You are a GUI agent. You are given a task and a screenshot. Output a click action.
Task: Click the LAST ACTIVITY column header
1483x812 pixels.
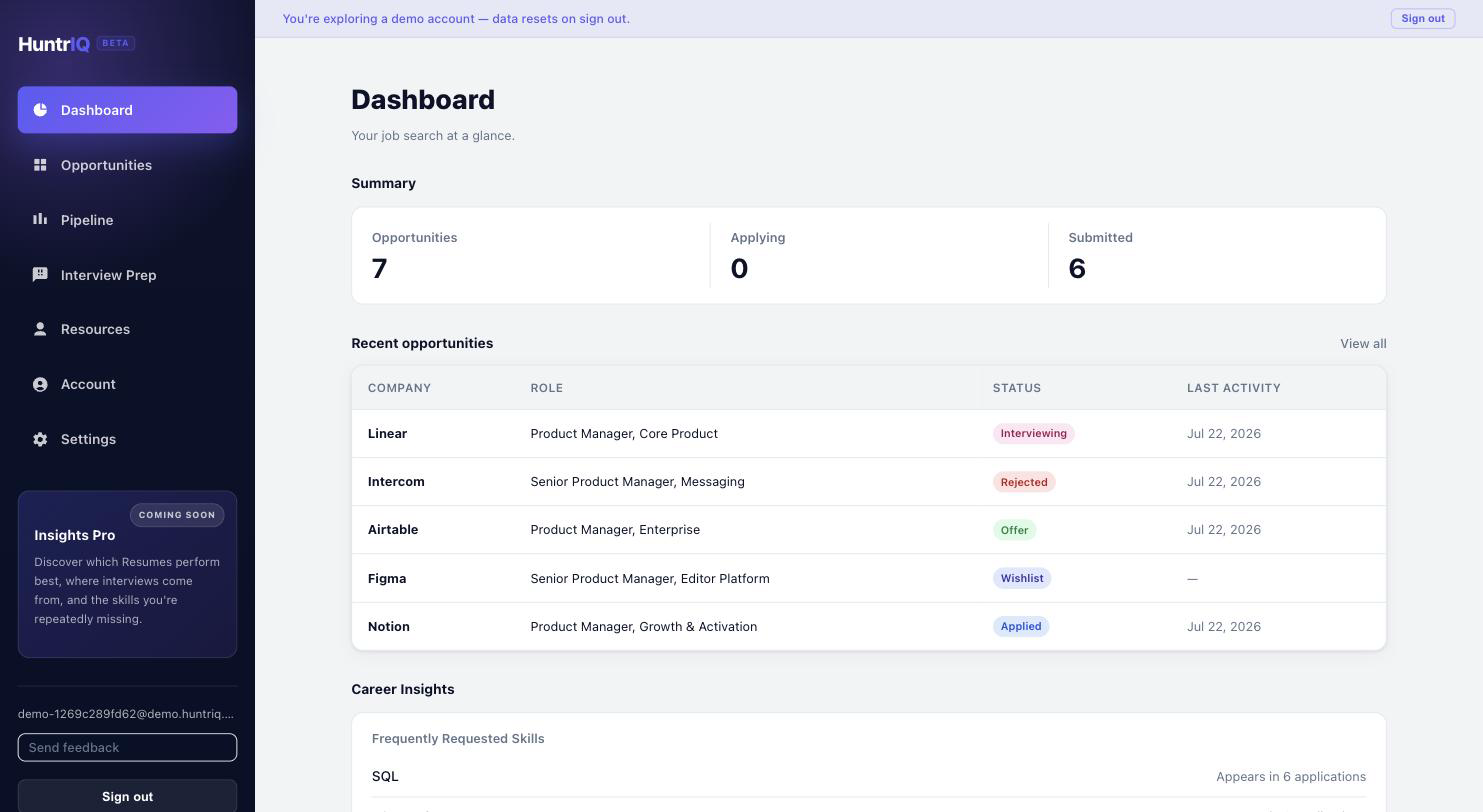(x=1234, y=388)
